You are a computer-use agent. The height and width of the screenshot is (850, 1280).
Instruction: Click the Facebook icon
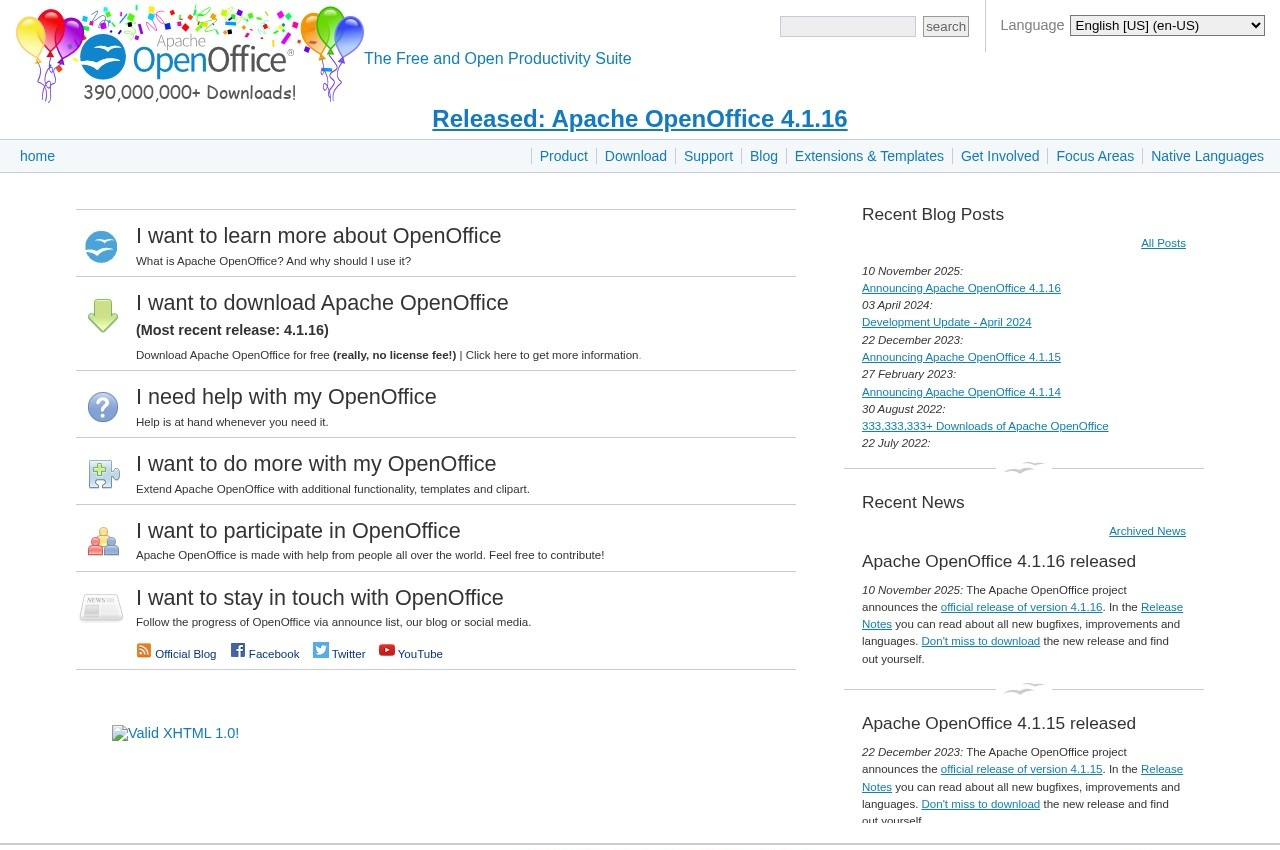(238, 650)
